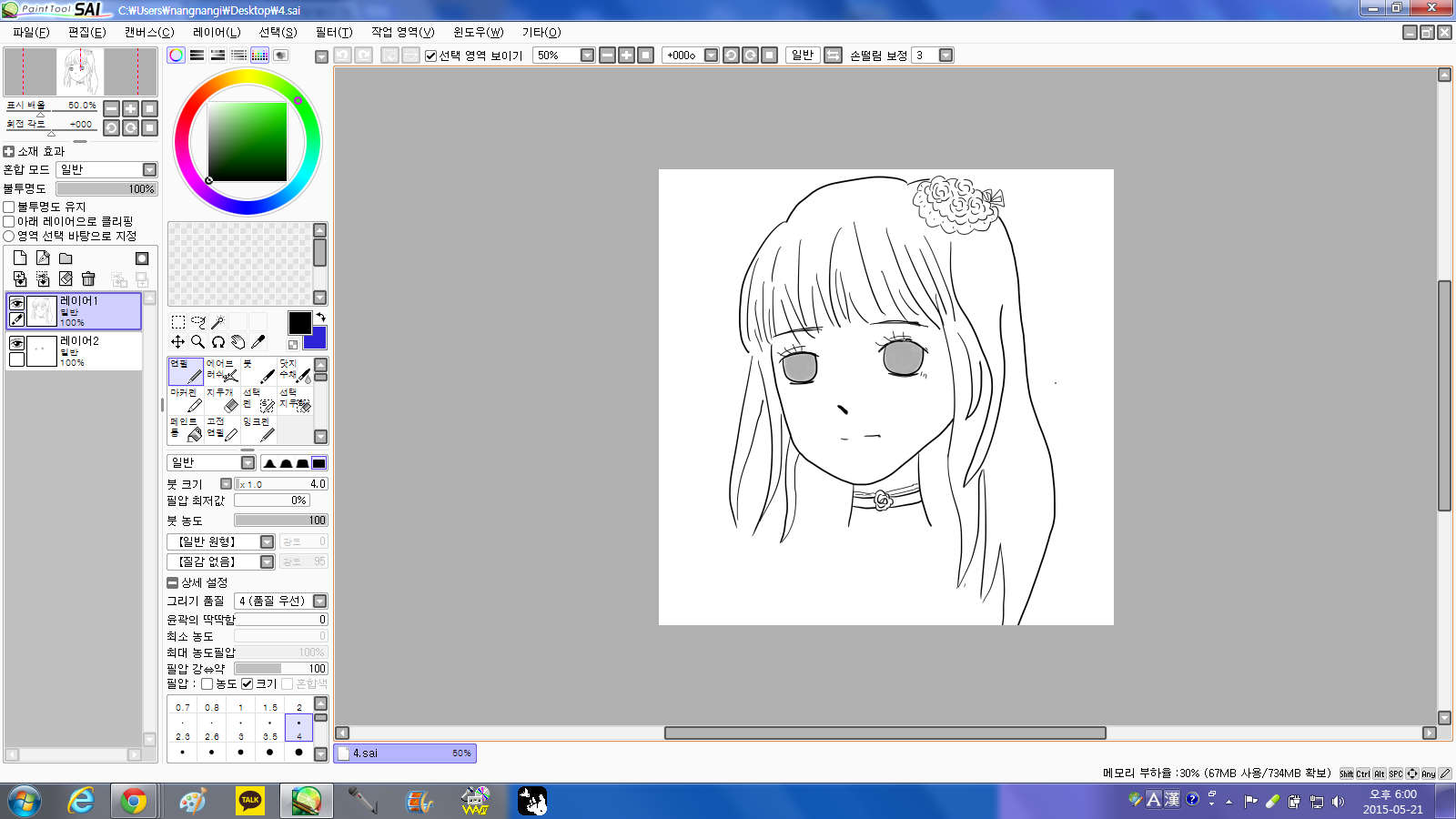This screenshot has width=1456, height=819.
Task: Select the 지우개 eraser tool
Action: (x=222, y=400)
